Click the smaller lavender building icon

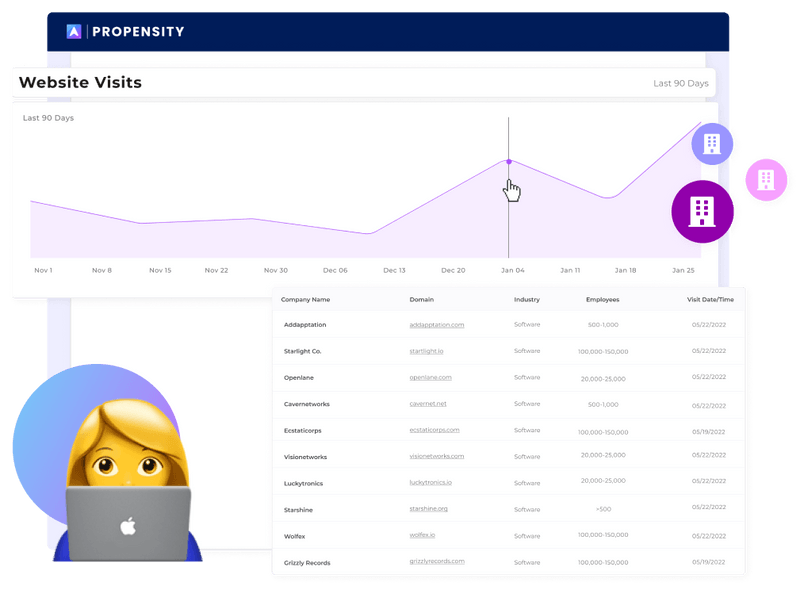[x=710, y=144]
